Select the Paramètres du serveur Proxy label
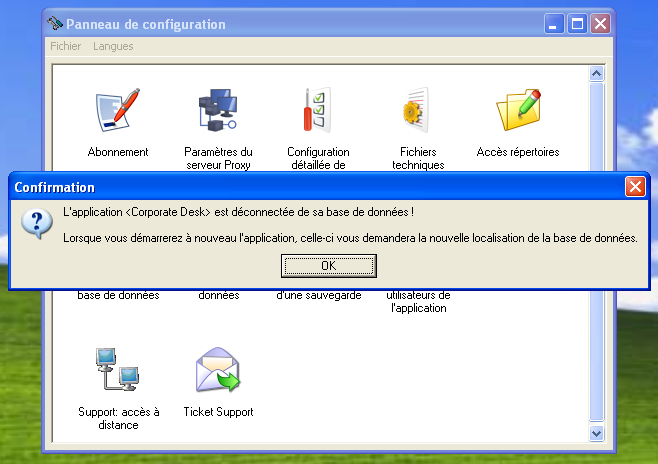This screenshot has height=464, width=658. click(x=218, y=158)
